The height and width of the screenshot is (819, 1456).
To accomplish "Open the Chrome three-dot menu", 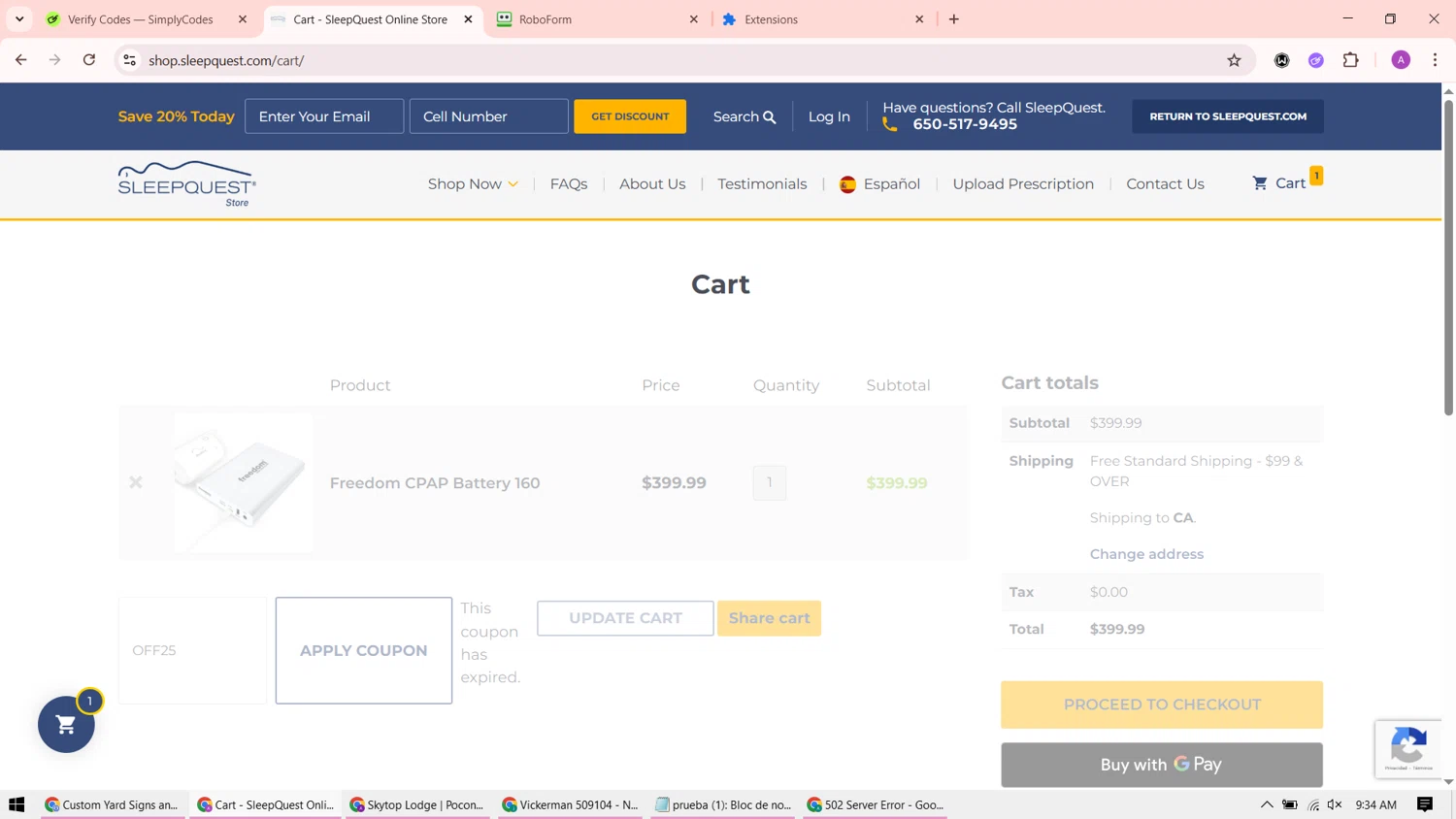I will (1435, 60).
